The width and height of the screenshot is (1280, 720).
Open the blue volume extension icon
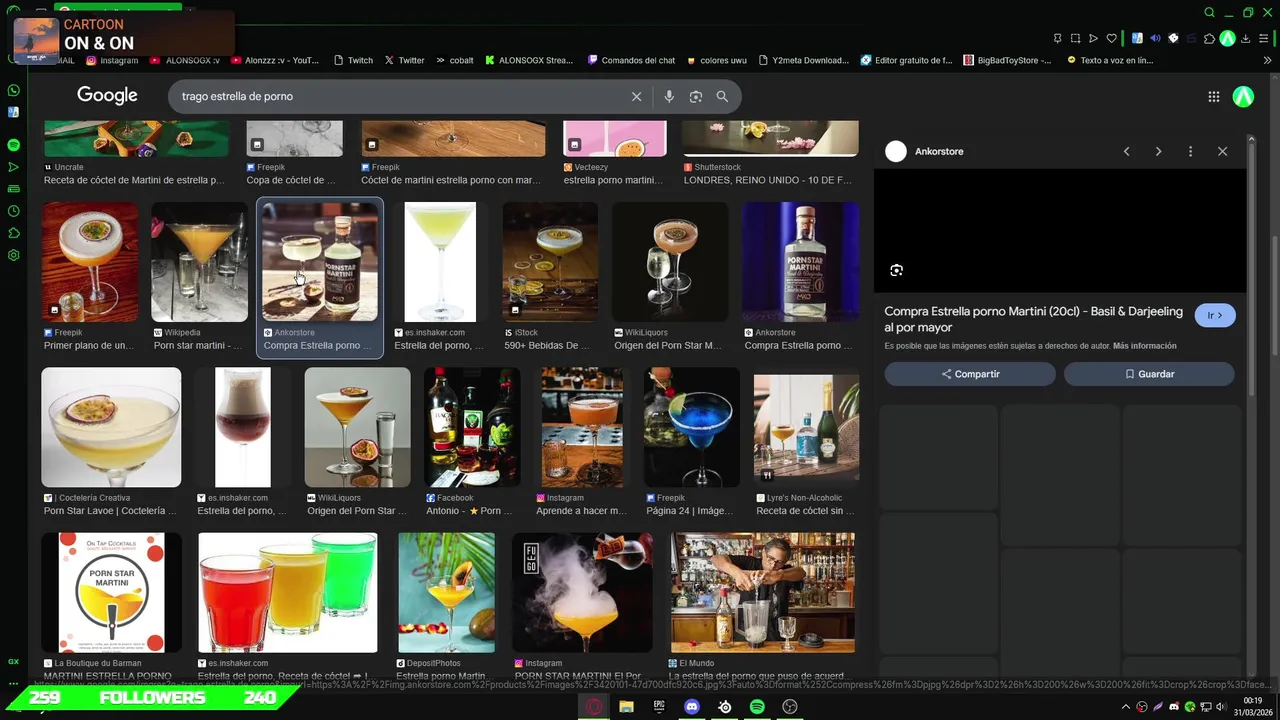[x=1155, y=38]
